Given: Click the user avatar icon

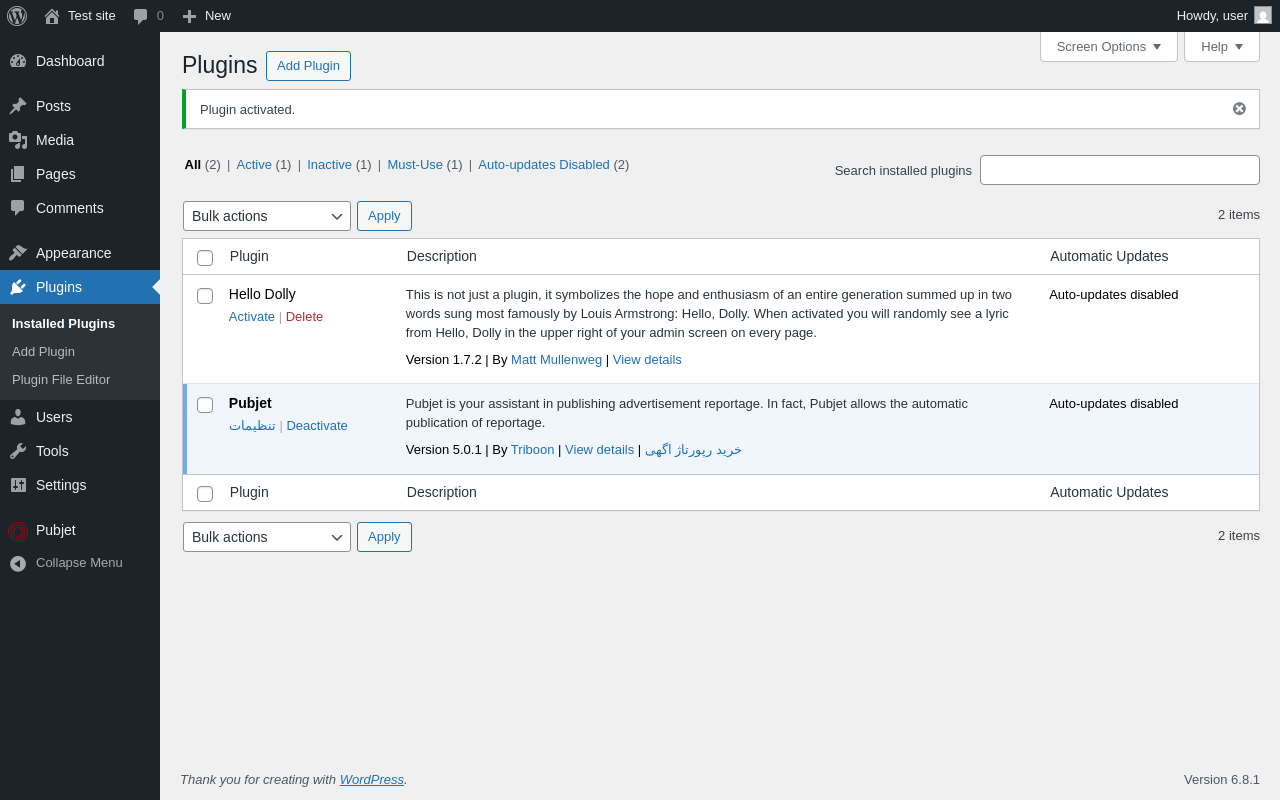Looking at the screenshot, I should [x=1263, y=16].
